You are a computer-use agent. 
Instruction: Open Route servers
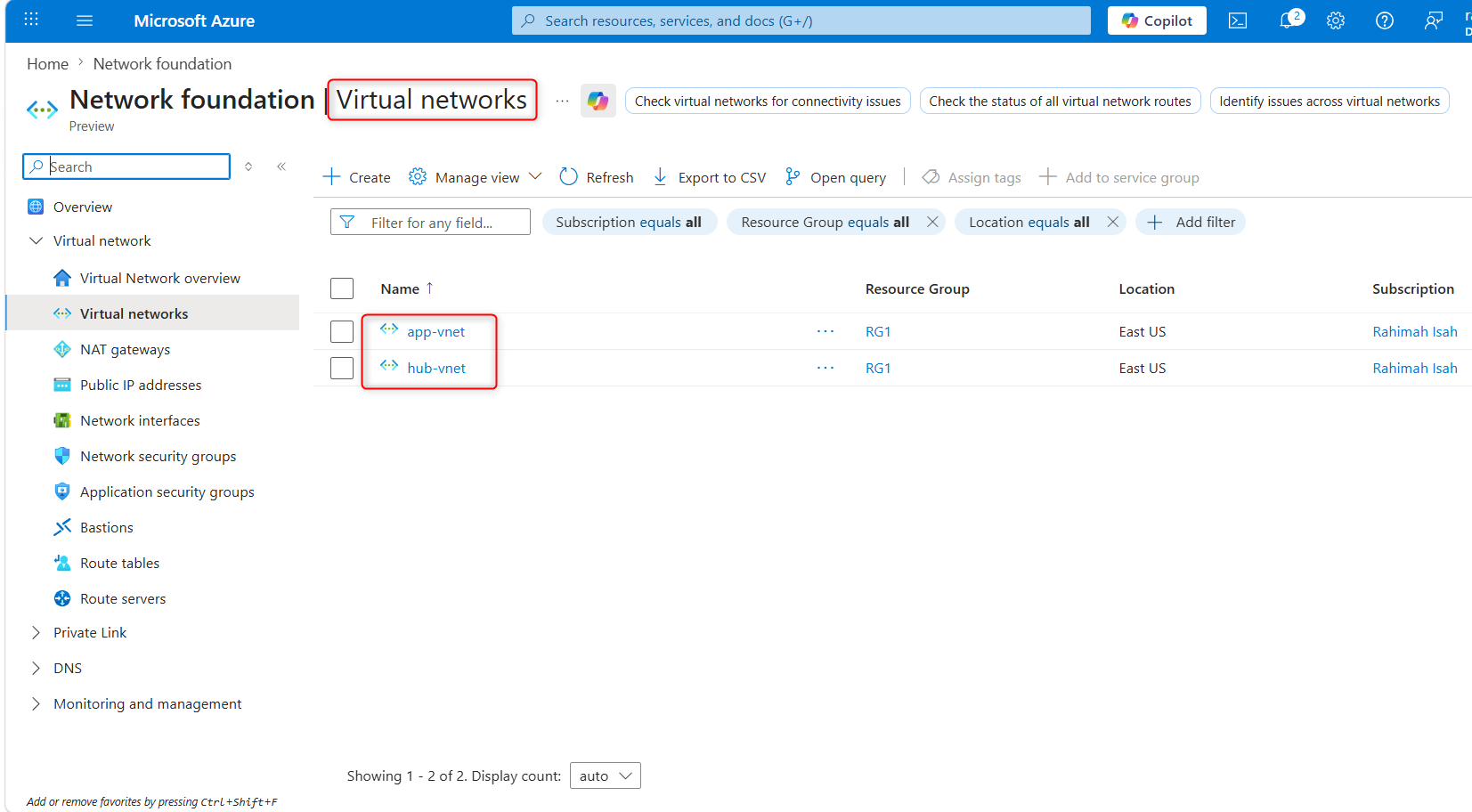(123, 598)
